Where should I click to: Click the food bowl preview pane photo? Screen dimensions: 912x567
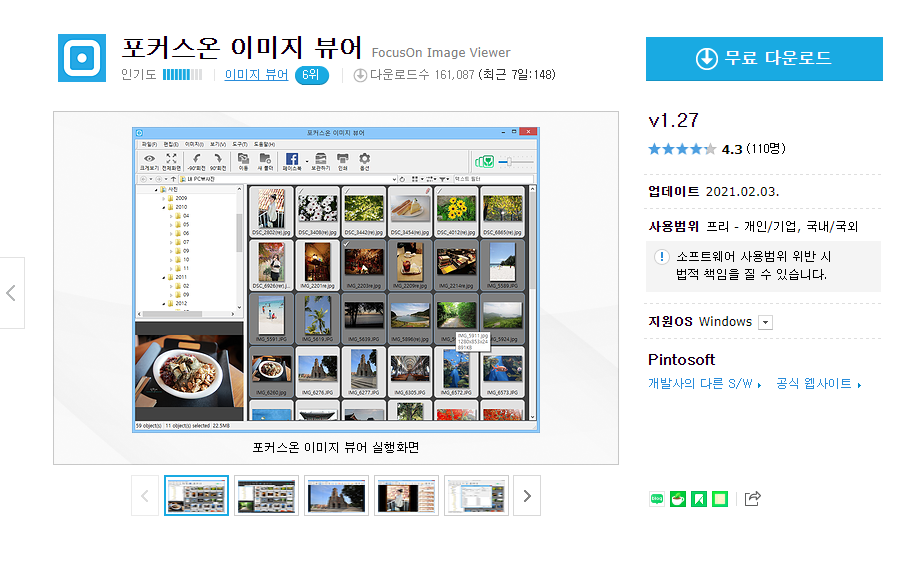pyautogui.click(x=189, y=373)
